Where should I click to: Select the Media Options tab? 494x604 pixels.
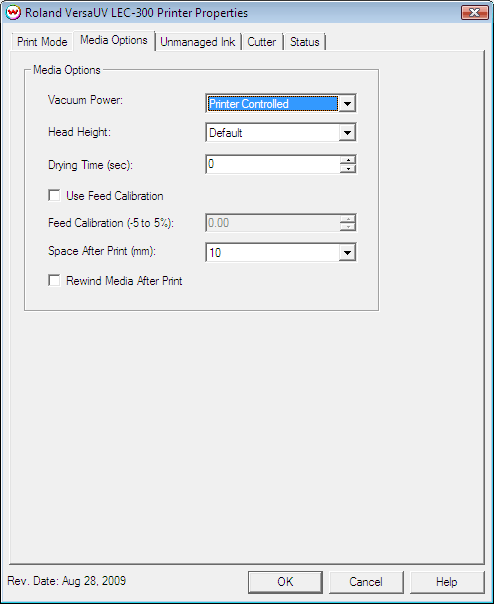point(114,40)
